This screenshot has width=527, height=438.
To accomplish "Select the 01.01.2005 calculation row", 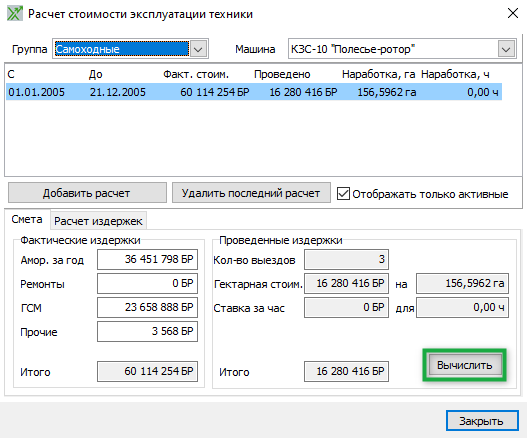I will (254, 92).
